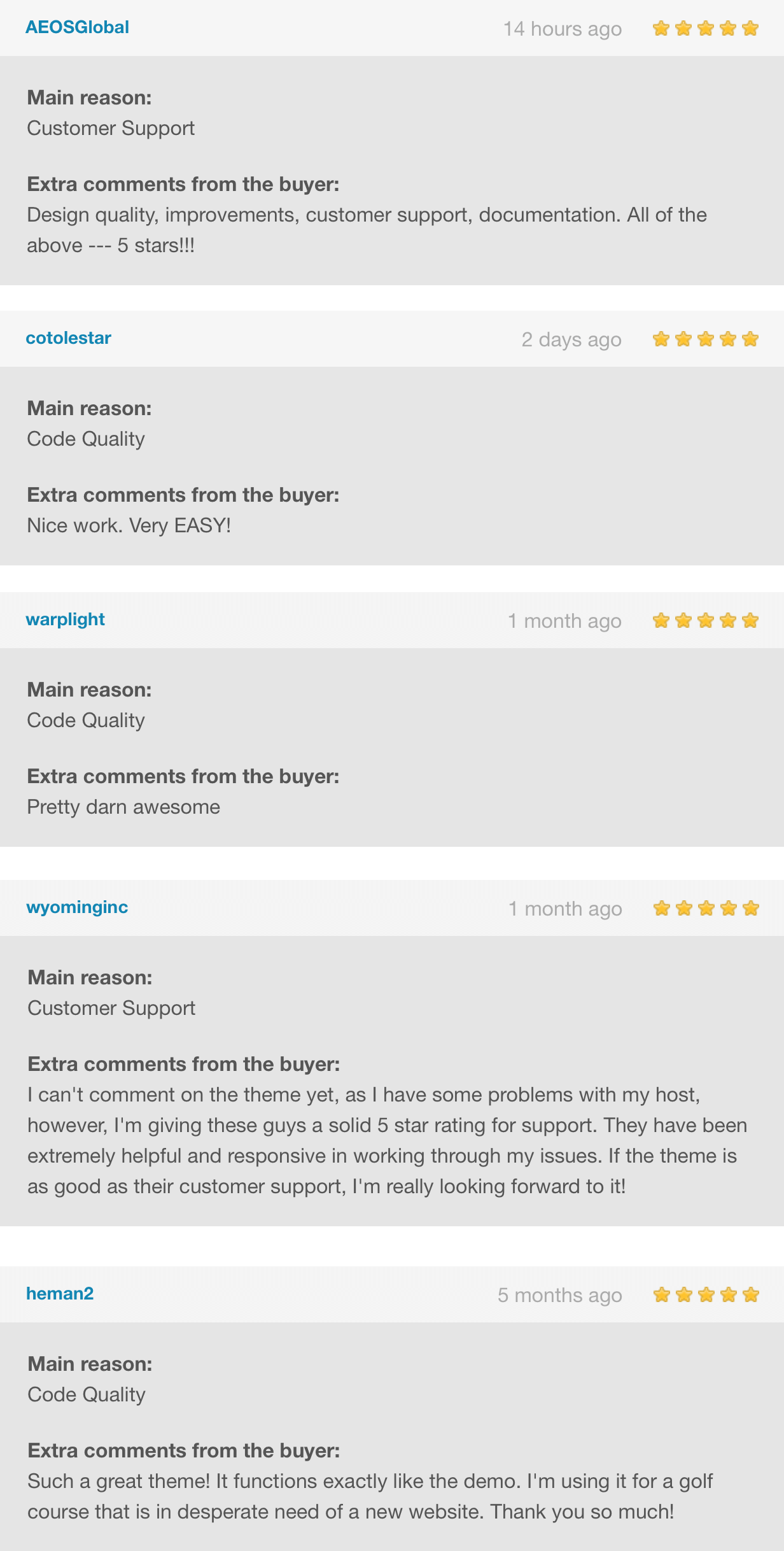This screenshot has height=1551, width=784.
Task: Open the wyominginc username link
Action: (77, 907)
